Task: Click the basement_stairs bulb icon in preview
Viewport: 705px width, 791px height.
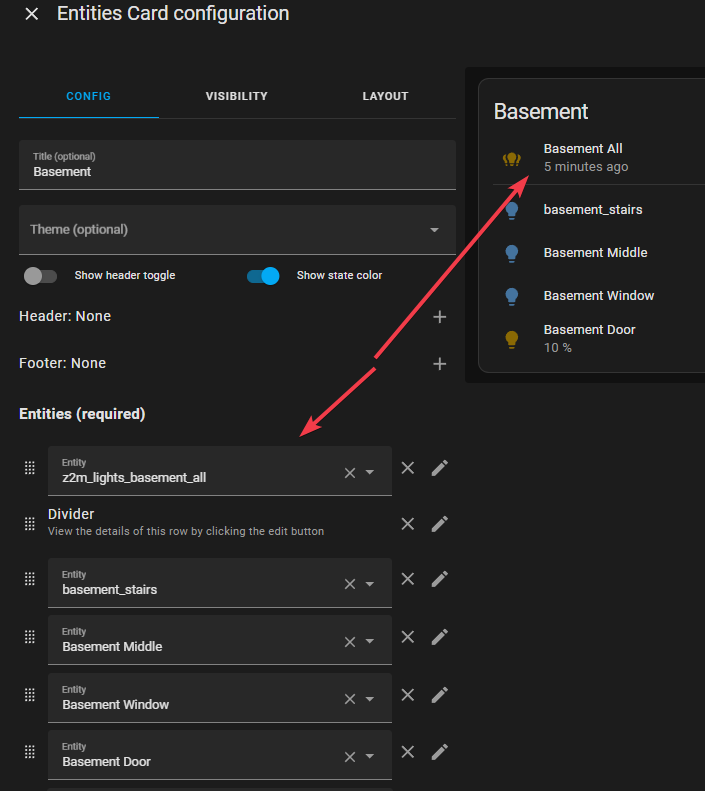Action: [x=512, y=210]
